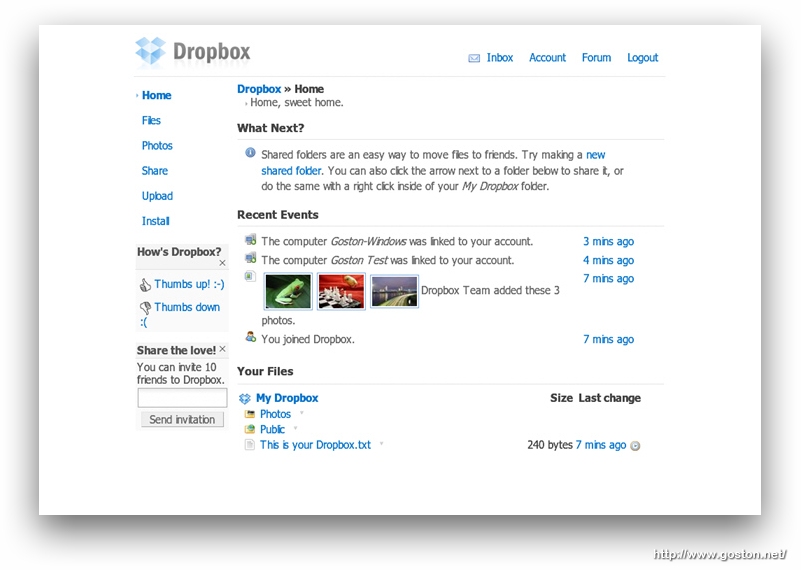This screenshot has width=801, height=570.
Task: Click the My Dropbox box icon
Action: [245, 398]
